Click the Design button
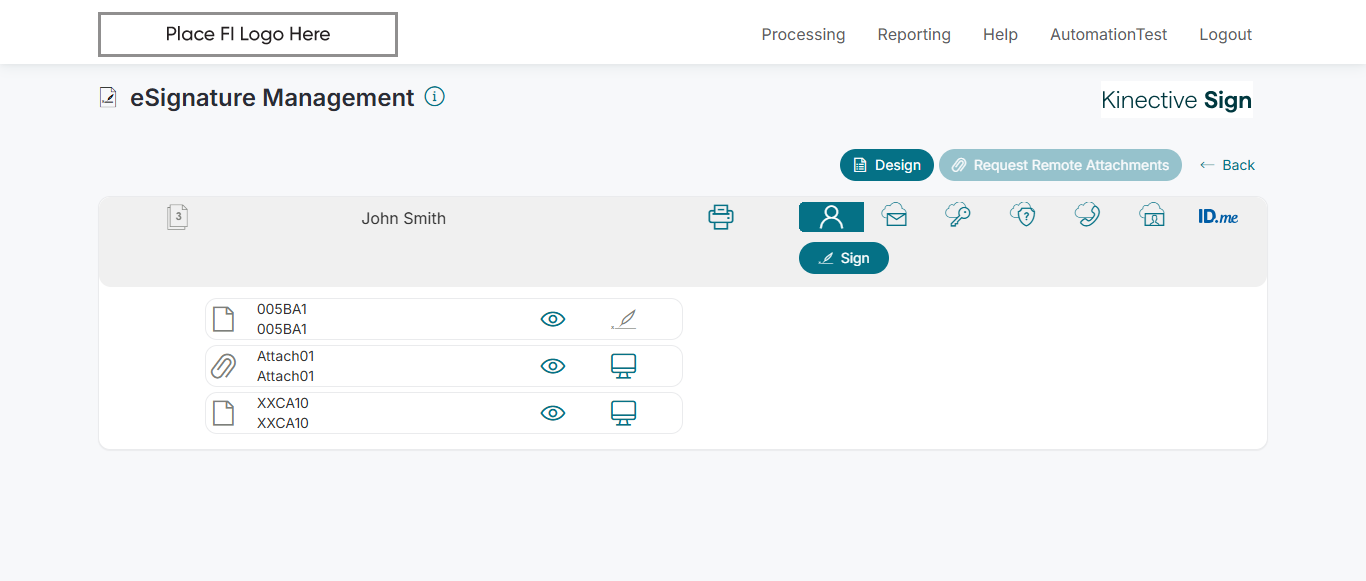Screen dimensions: 1366x581 (887, 165)
